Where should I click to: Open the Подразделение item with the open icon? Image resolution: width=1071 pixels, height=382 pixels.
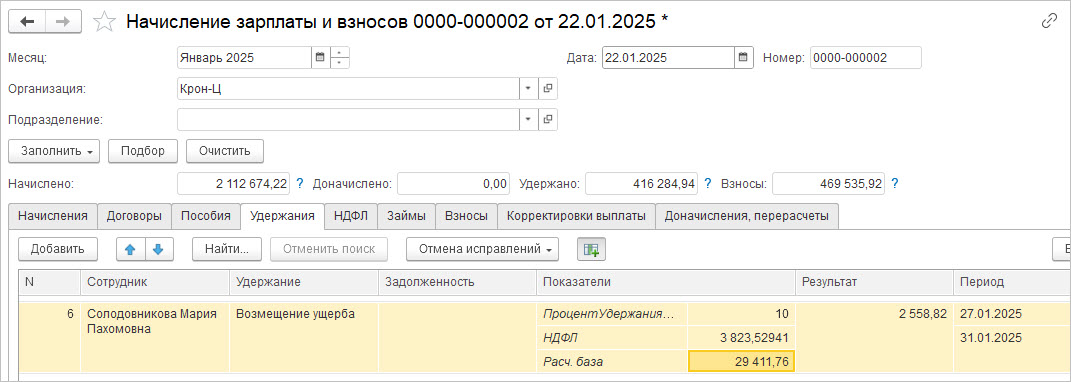(x=548, y=120)
